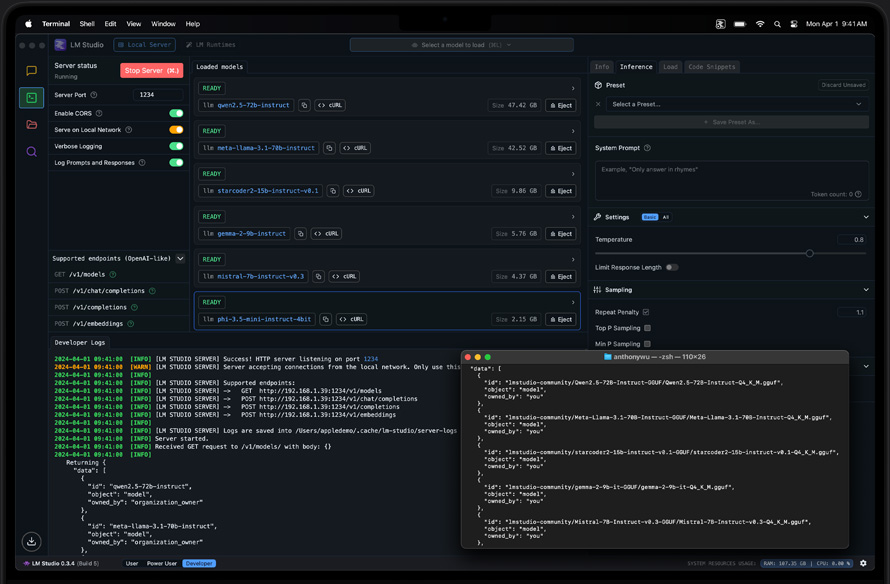Open the Select a Preset dropdown
The image size is (890, 584).
(740, 103)
